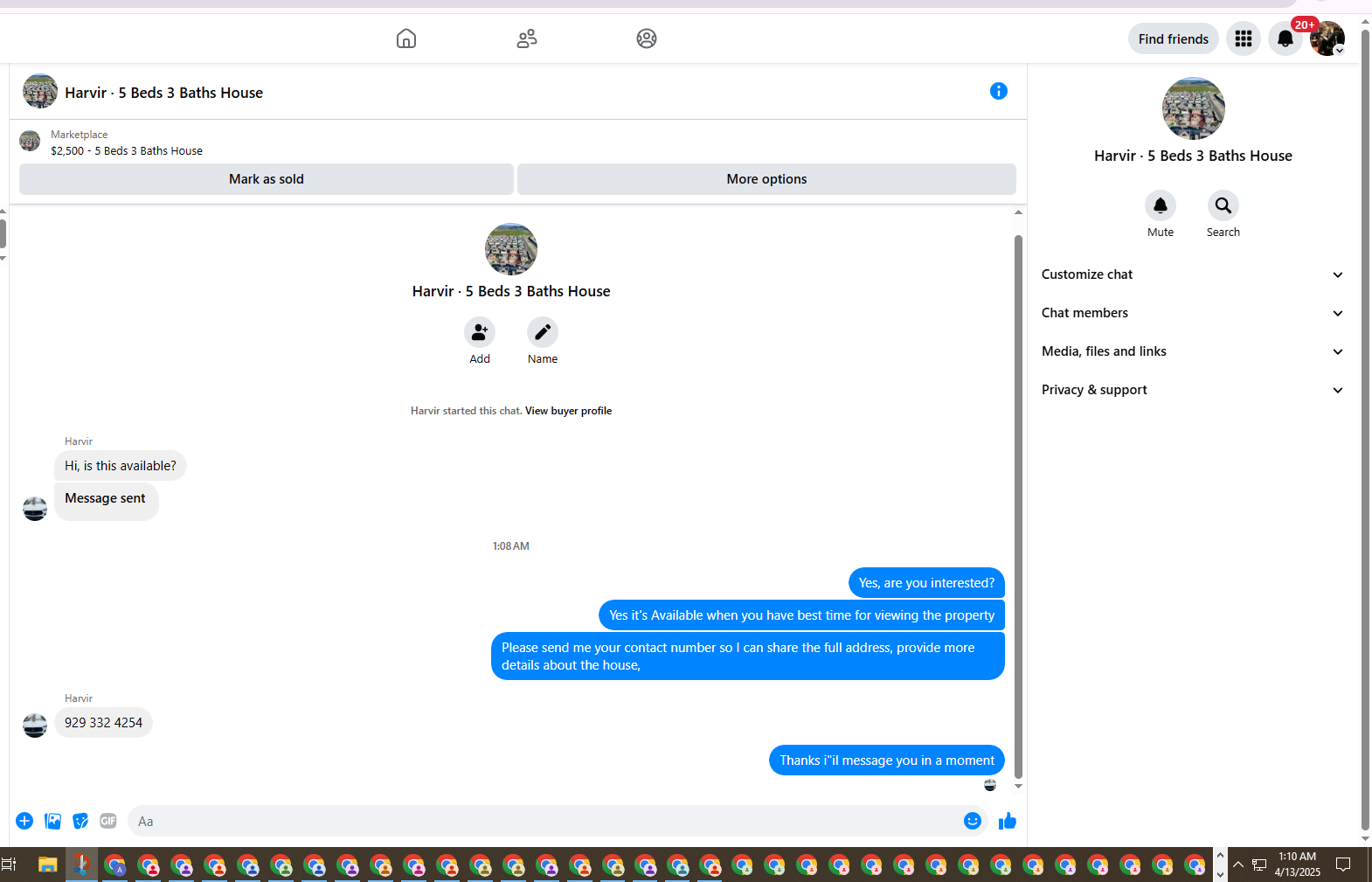Click the Add people icon
This screenshot has height=882, width=1372.
480,332
